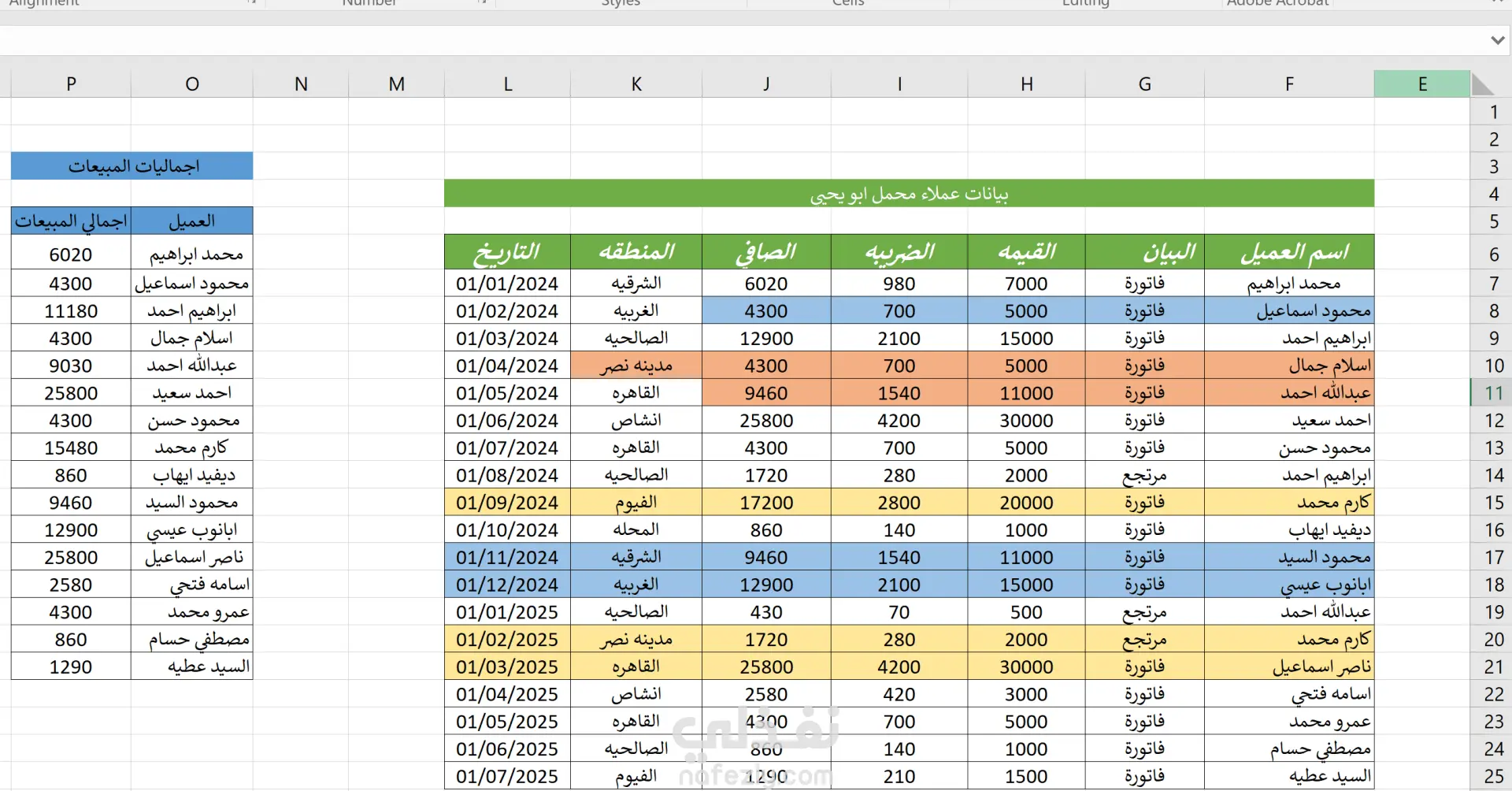Click the الضريبه column heading

[x=899, y=252]
